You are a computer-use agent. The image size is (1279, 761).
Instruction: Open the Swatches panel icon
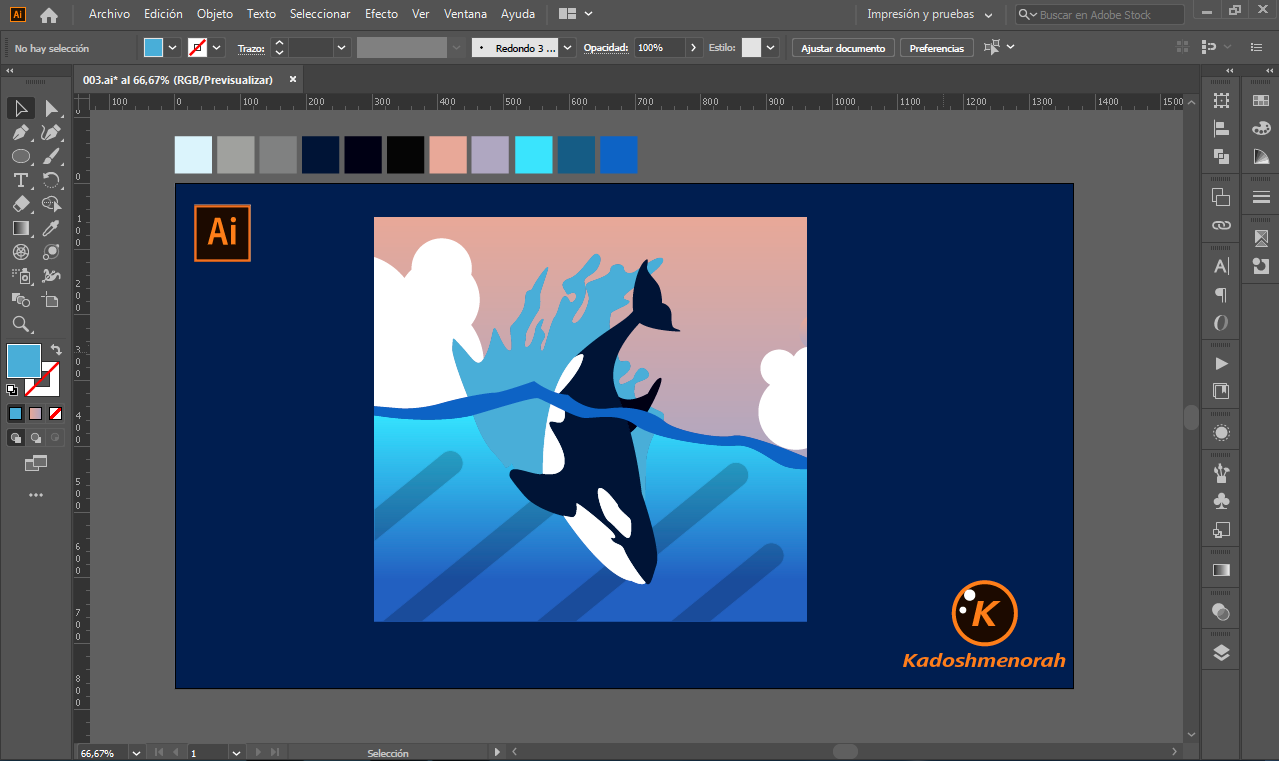click(x=1261, y=100)
